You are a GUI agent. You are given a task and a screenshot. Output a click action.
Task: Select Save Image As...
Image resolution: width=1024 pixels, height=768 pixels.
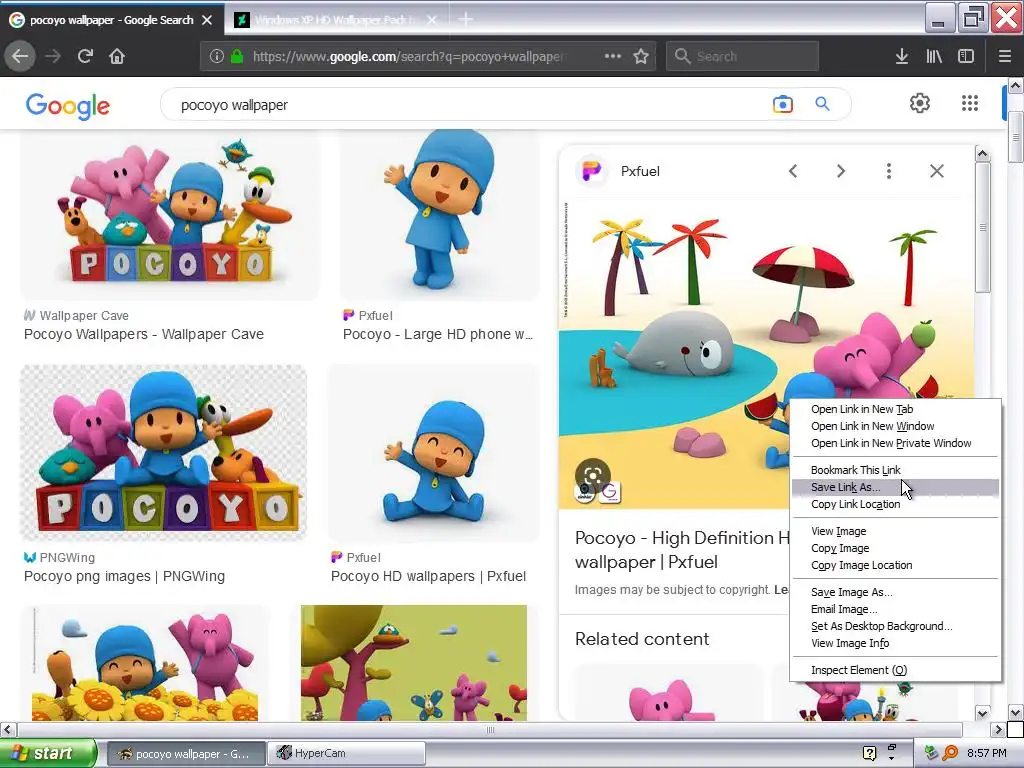[x=852, y=592]
